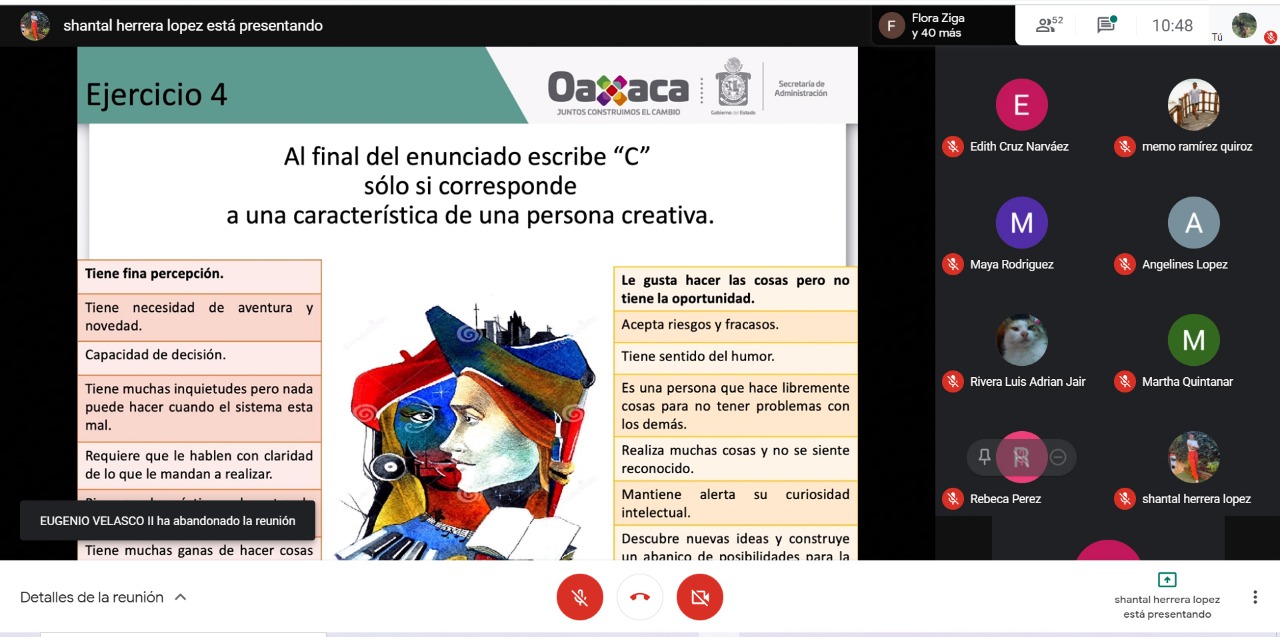Screen dimensions: 1280x637
Task: Click the presenting screen icon for shantal
Action: [1166, 580]
